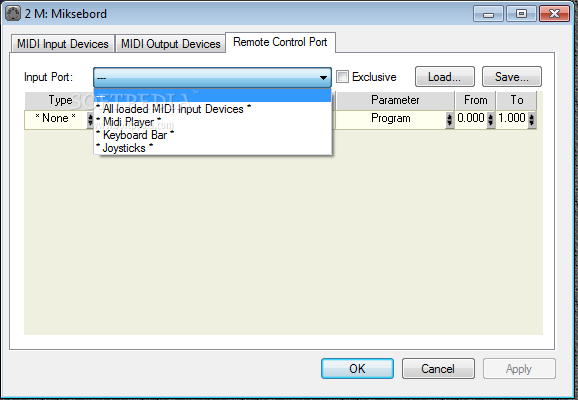Click the Cancel button
Screen dimensions: 578x400
(x=438, y=369)
